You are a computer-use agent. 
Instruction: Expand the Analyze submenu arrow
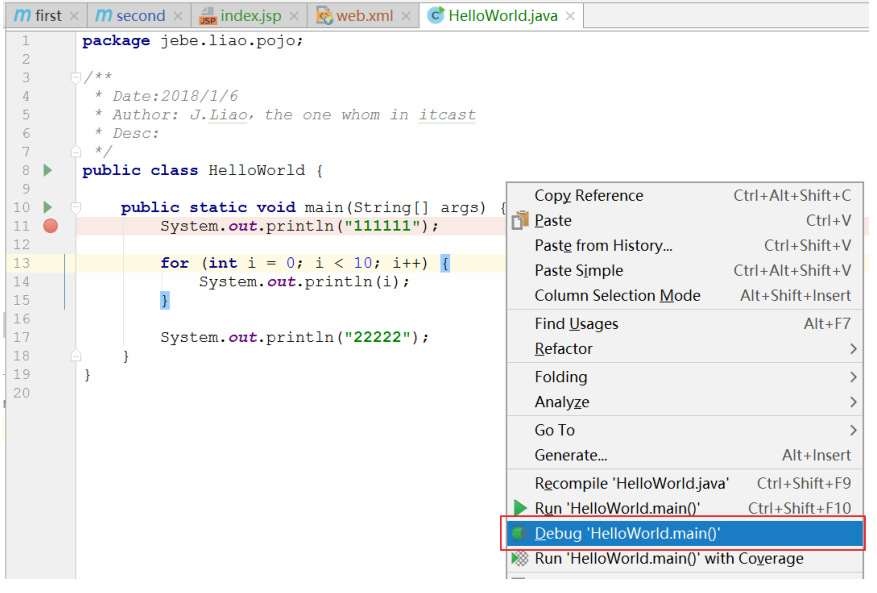(853, 402)
